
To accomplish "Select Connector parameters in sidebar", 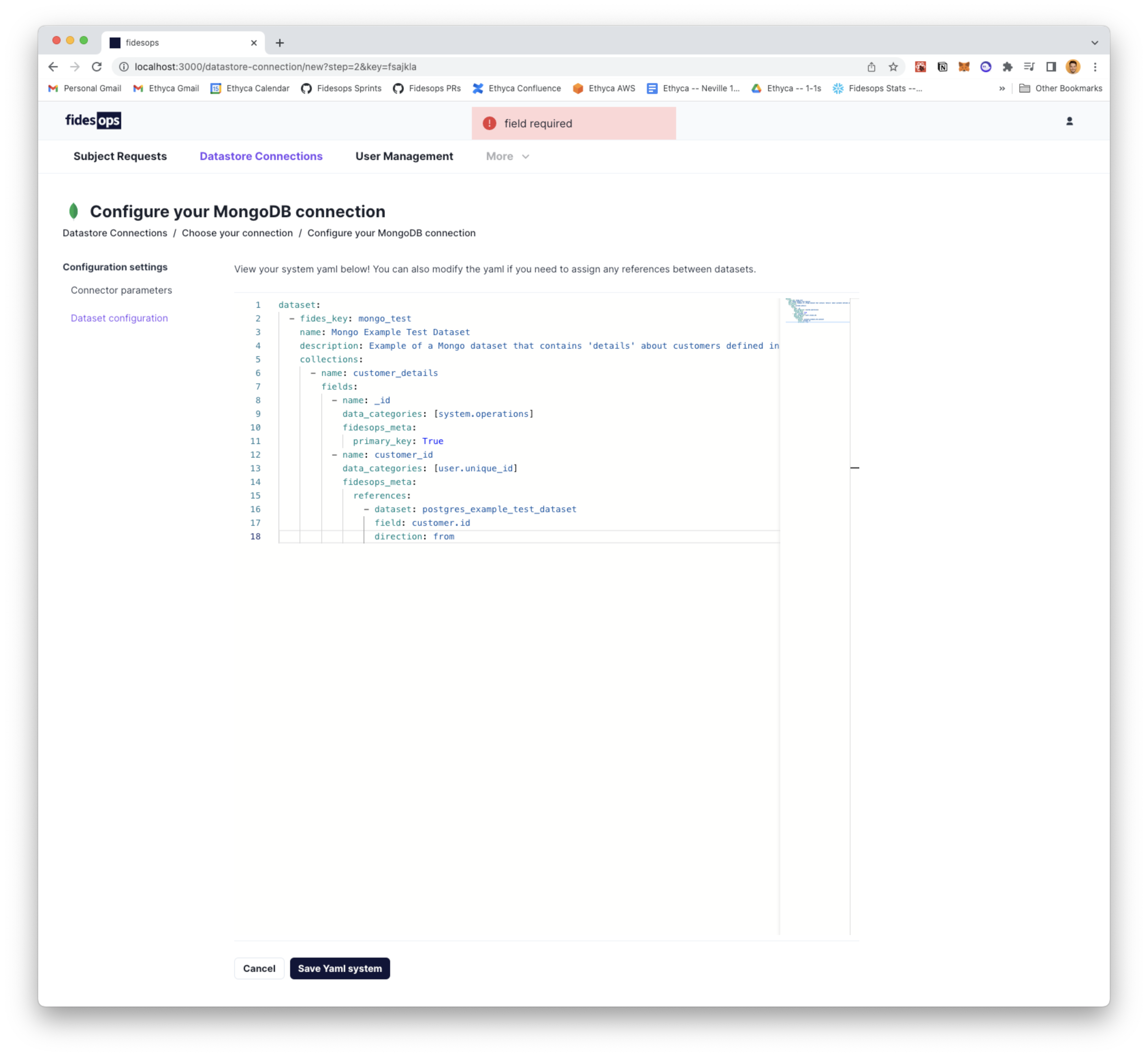I will [121, 290].
